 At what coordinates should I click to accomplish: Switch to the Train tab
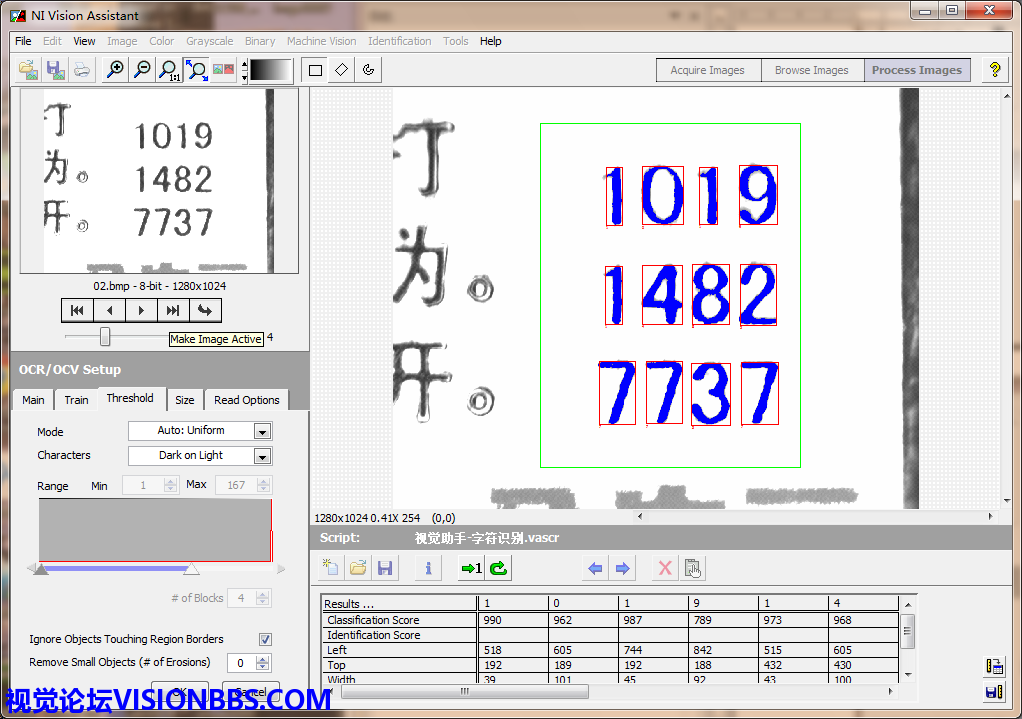tap(76, 400)
